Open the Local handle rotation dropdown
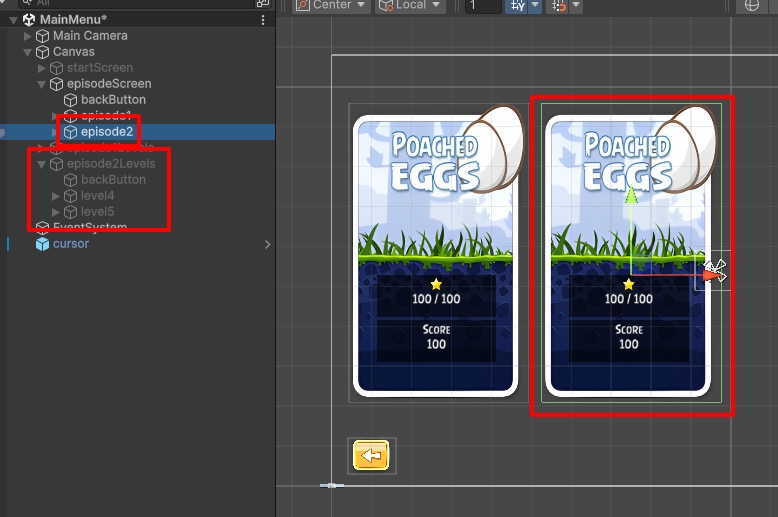 tap(410, 5)
